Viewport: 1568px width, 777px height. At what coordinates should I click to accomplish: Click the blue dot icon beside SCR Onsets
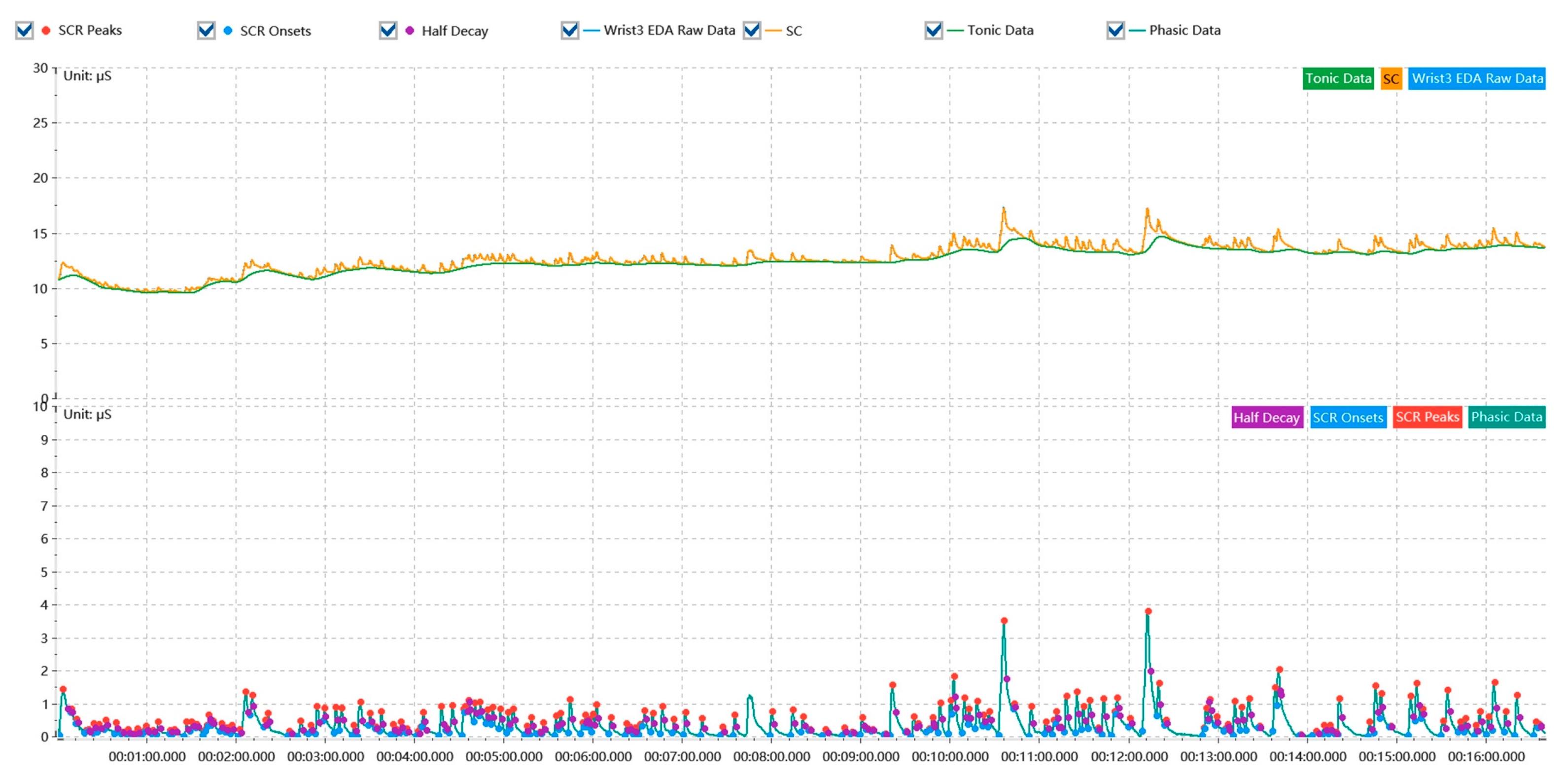(x=228, y=30)
